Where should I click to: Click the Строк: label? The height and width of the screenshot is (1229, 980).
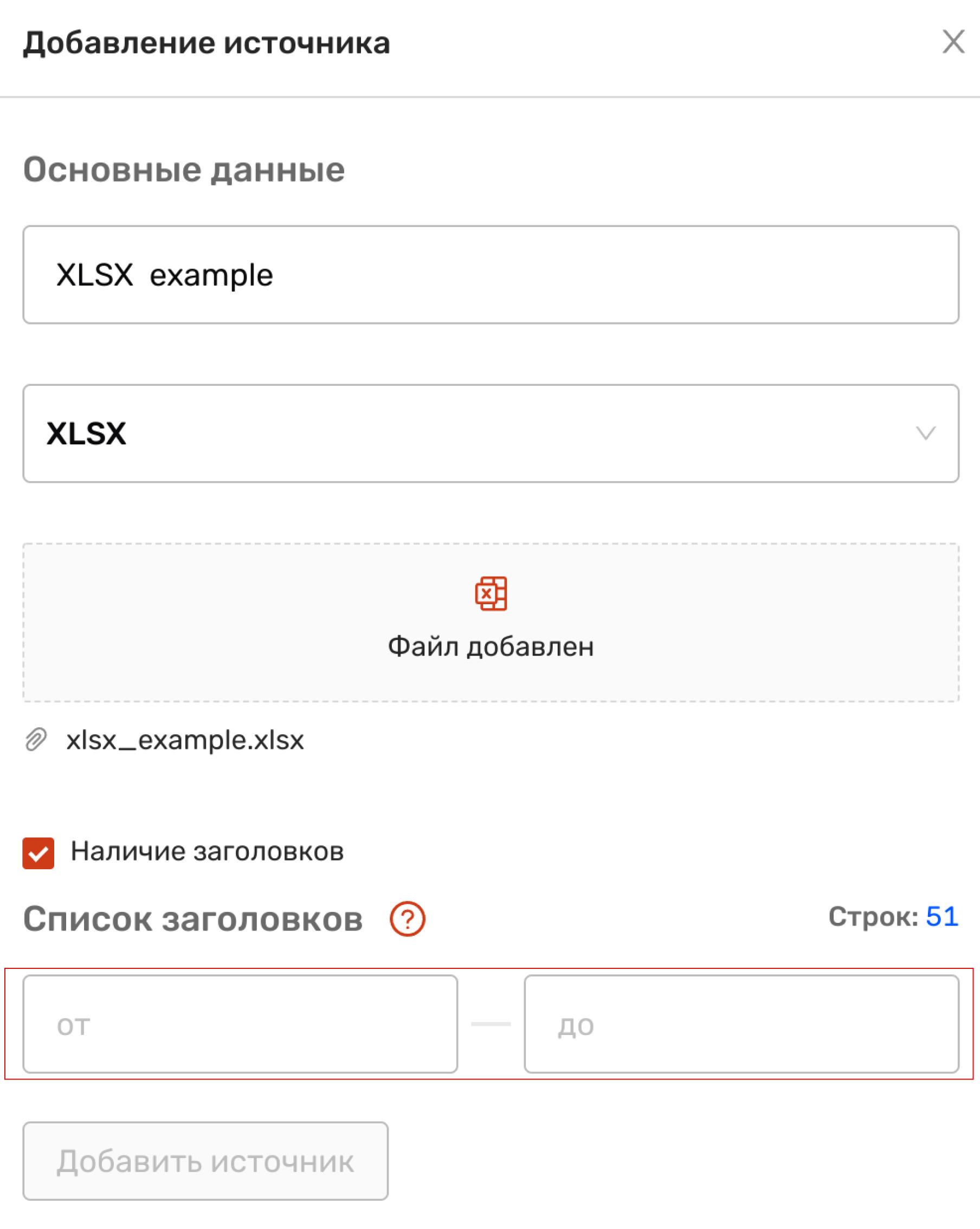click(x=873, y=917)
